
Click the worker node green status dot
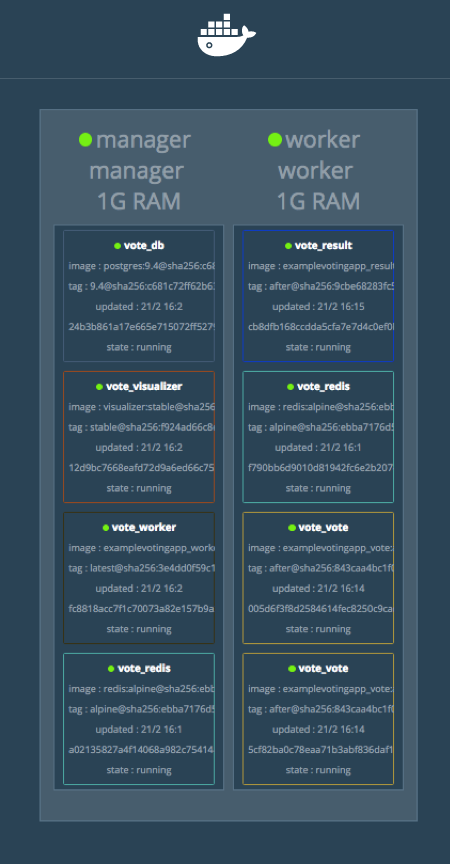tap(275, 140)
